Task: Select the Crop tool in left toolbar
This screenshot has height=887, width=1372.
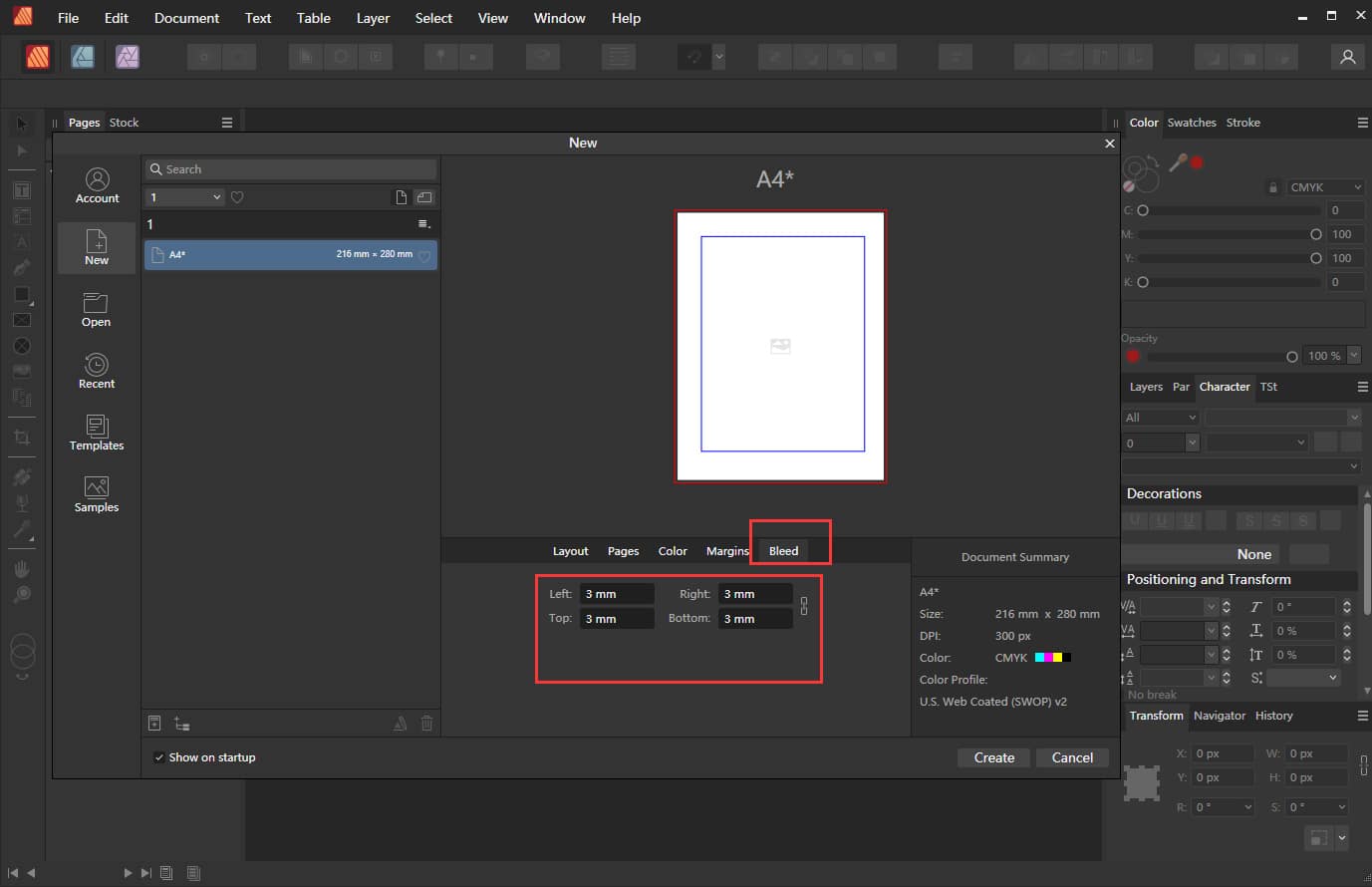Action: coord(22,437)
